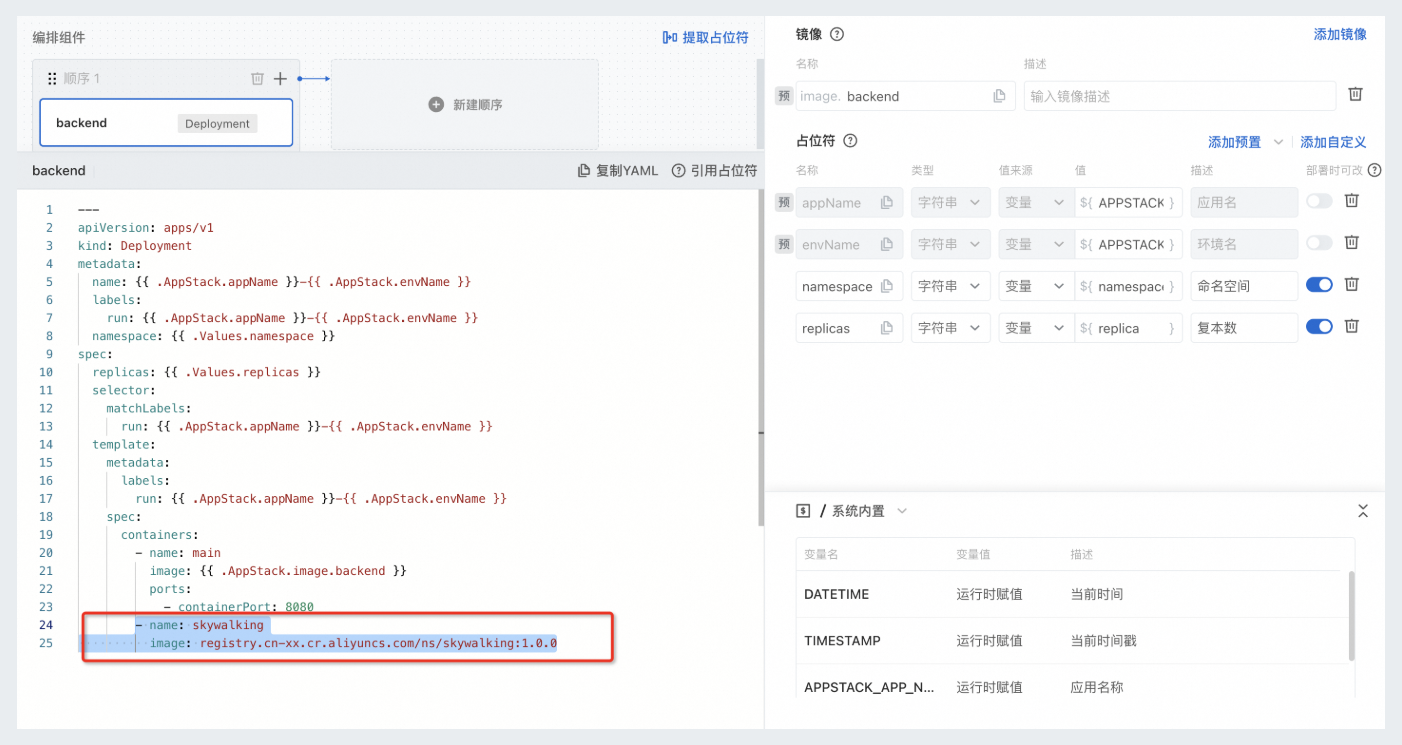
Task: Copy namespace placeholder name
Action: (886, 286)
